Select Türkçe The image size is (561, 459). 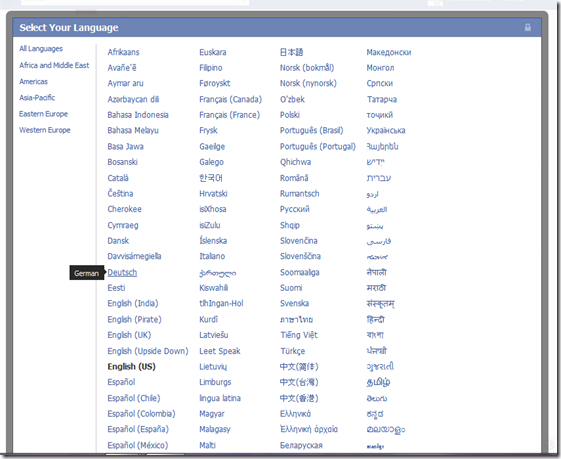pyautogui.click(x=292, y=351)
